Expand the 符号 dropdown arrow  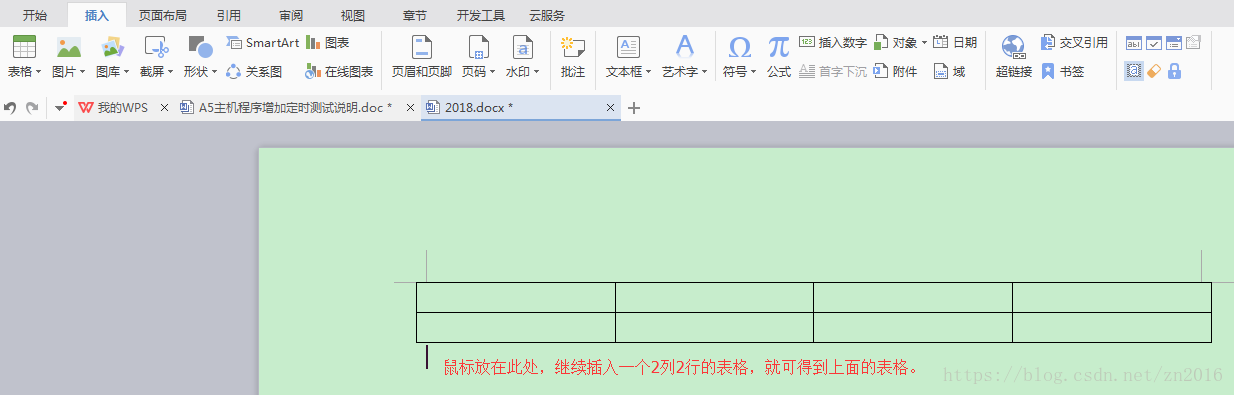[x=753, y=72]
